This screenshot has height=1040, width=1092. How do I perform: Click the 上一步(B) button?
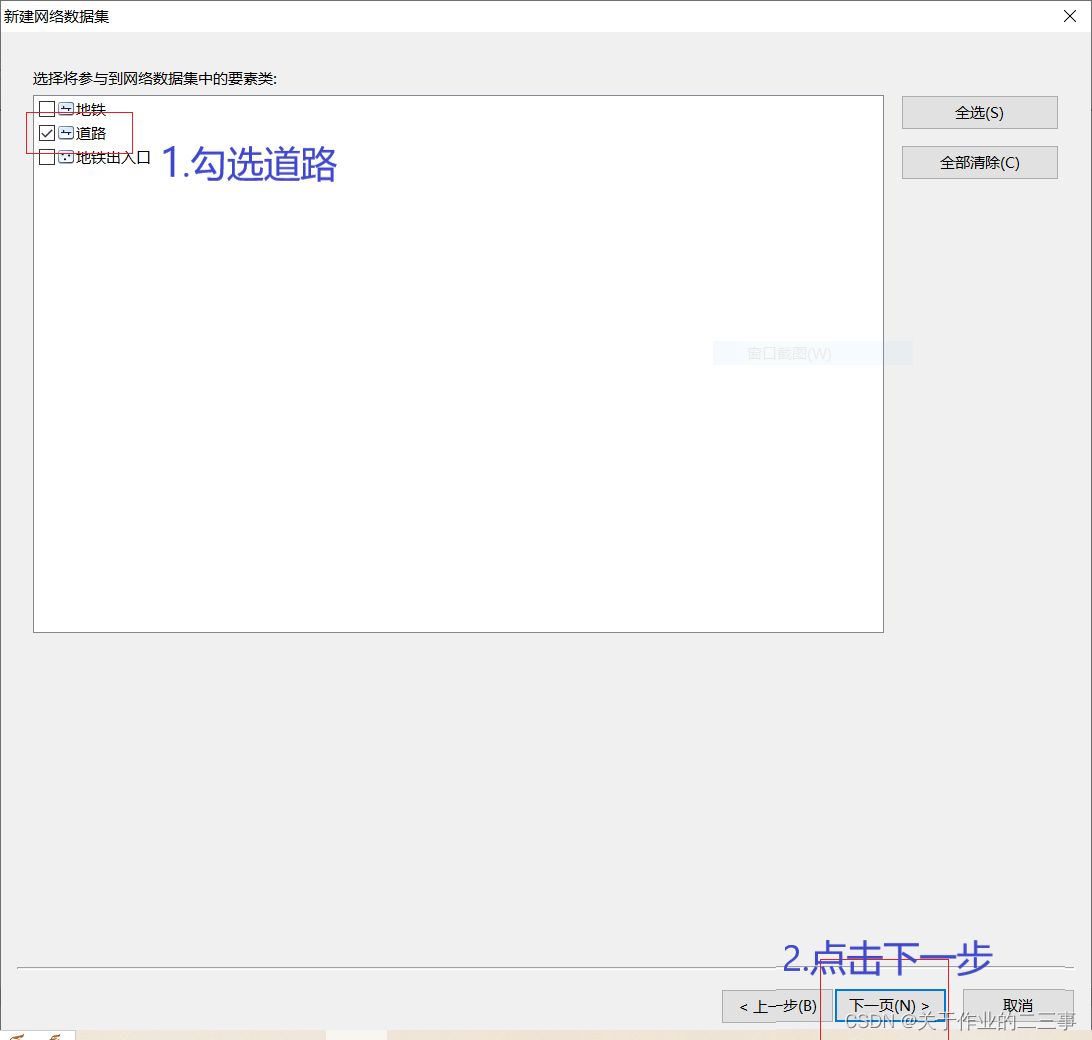pos(775,1006)
